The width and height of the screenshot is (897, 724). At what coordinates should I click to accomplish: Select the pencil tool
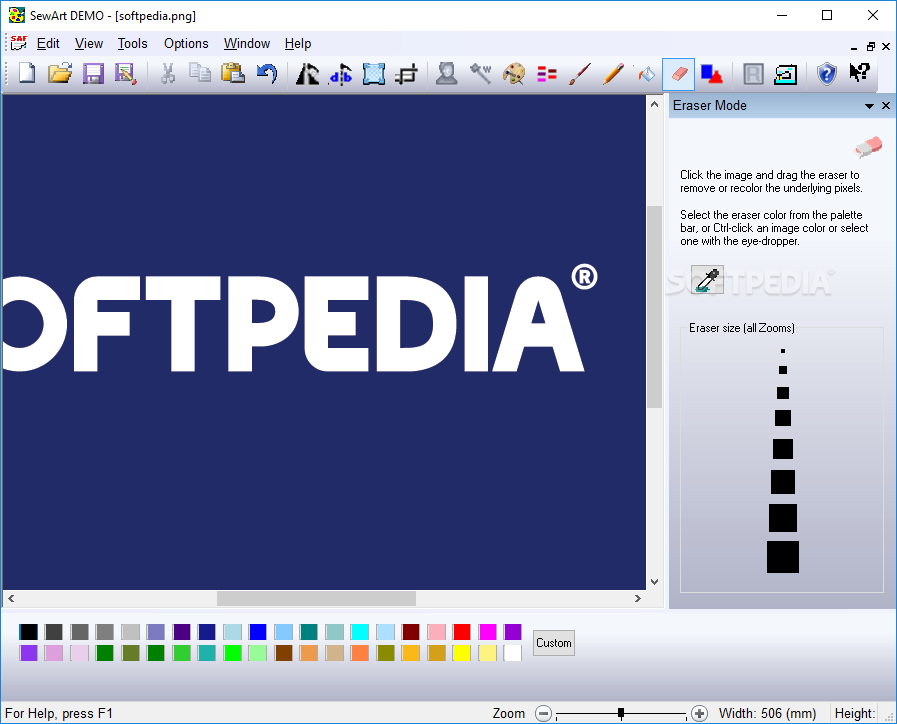point(613,74)
